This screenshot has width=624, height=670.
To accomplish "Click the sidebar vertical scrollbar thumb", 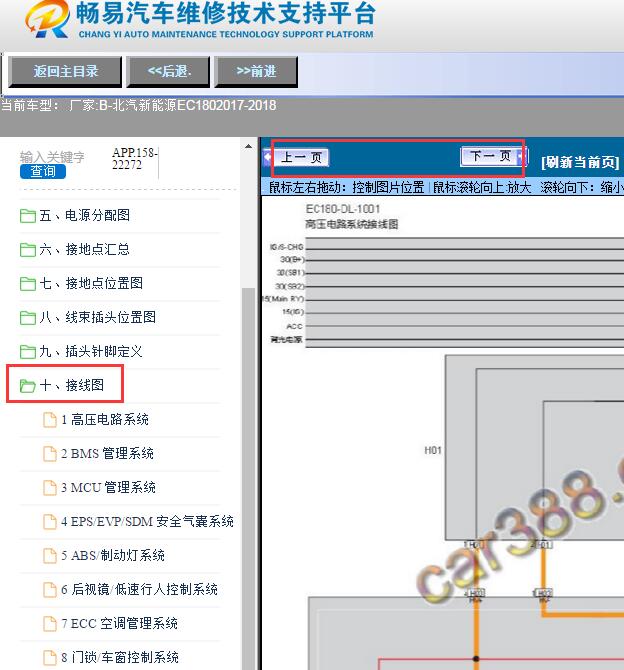I will (248, 479).
